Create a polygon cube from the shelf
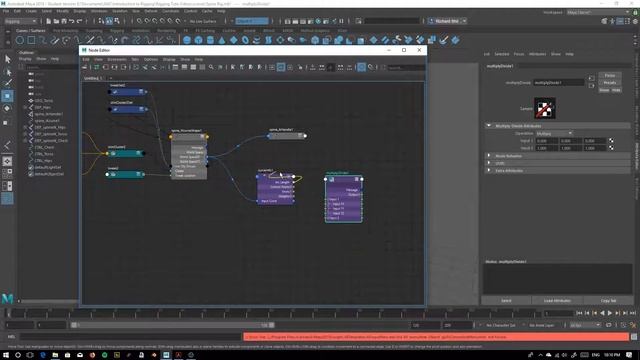This screenshot has height=360, width=640. pyautogui.click(x=198, y=40)
